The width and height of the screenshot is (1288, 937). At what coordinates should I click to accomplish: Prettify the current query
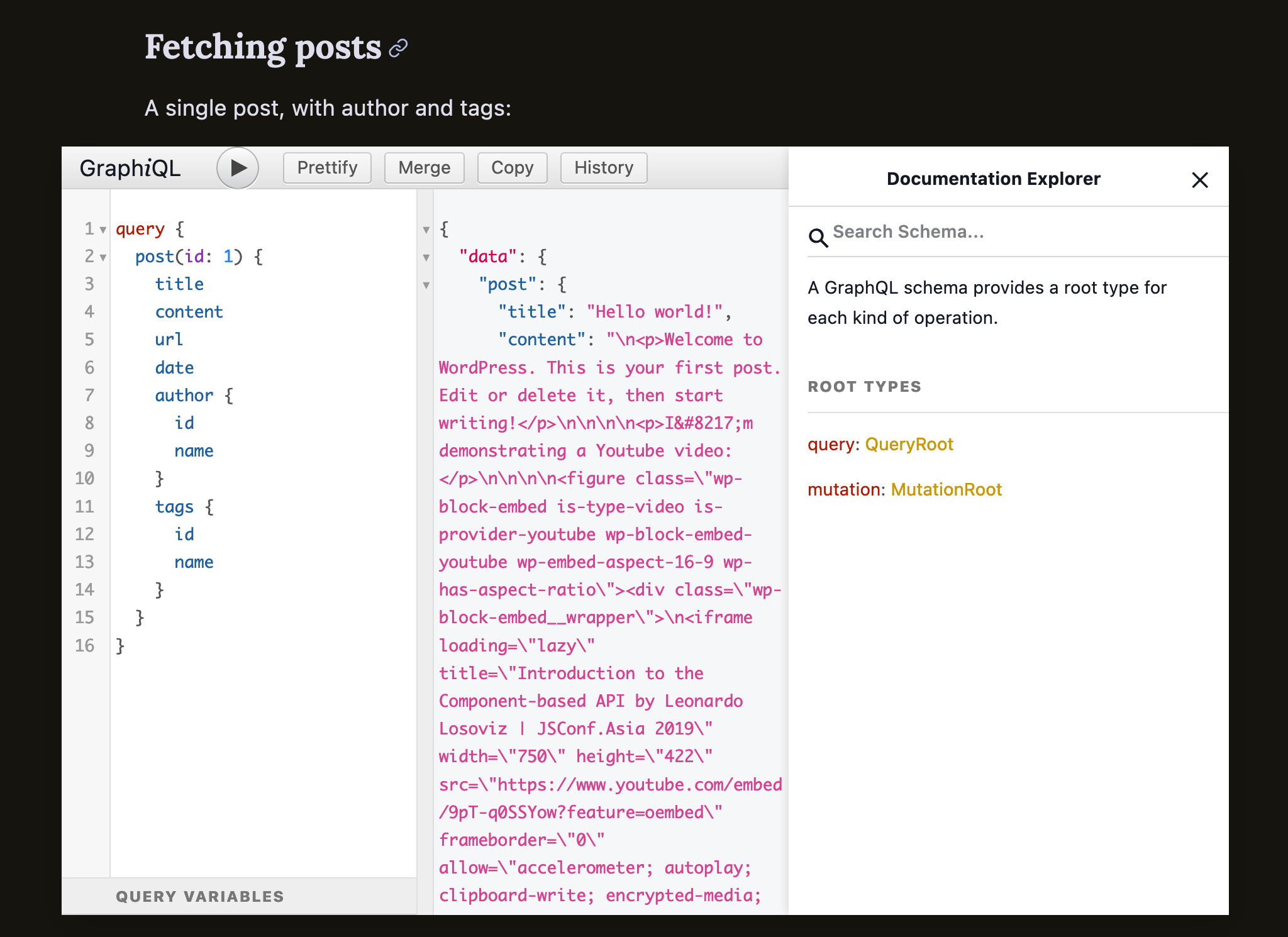(x=326, y=167)
